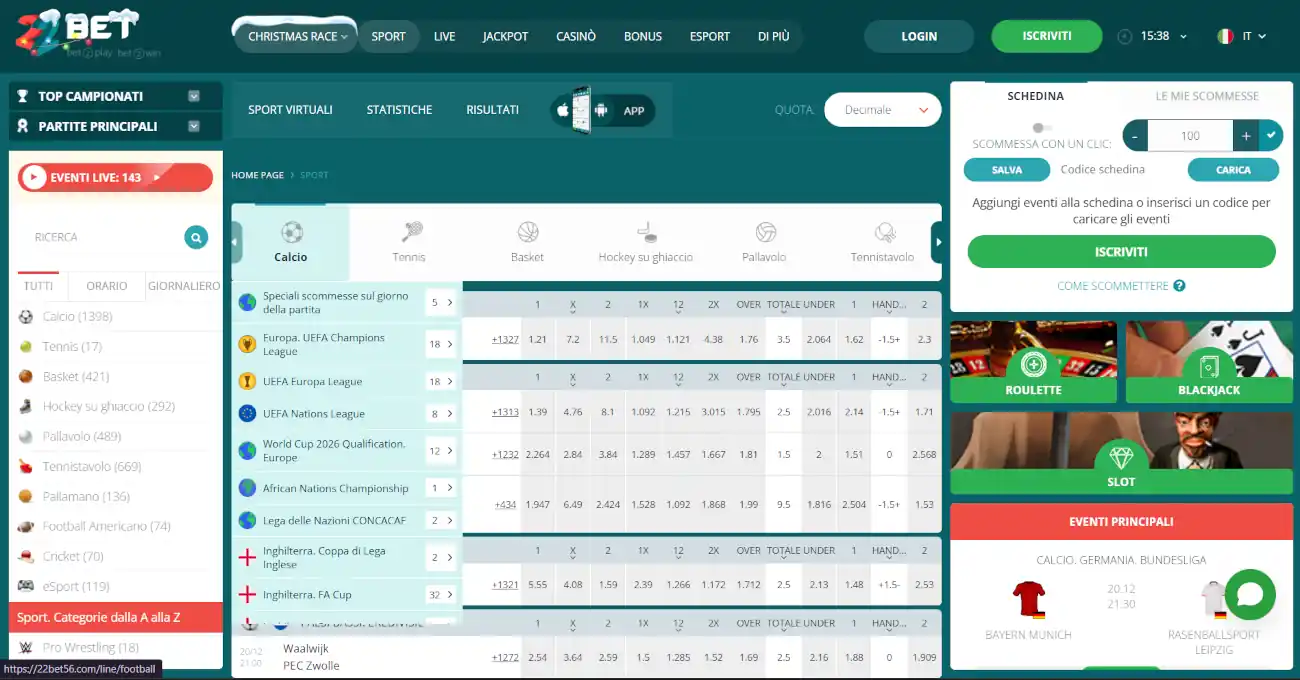
Task: Open the Risultati link
Action: [x=492, y=110]
